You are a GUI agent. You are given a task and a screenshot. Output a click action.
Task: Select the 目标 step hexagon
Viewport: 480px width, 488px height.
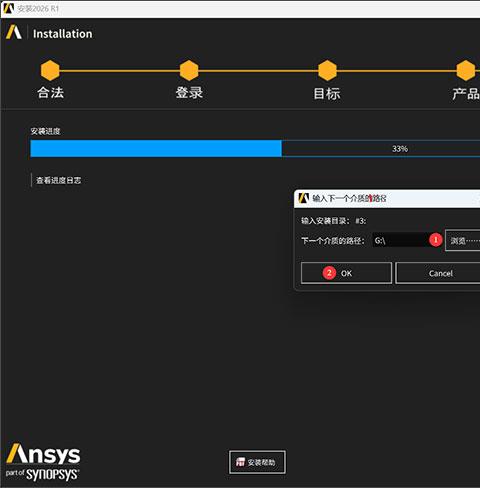point(327,70)
